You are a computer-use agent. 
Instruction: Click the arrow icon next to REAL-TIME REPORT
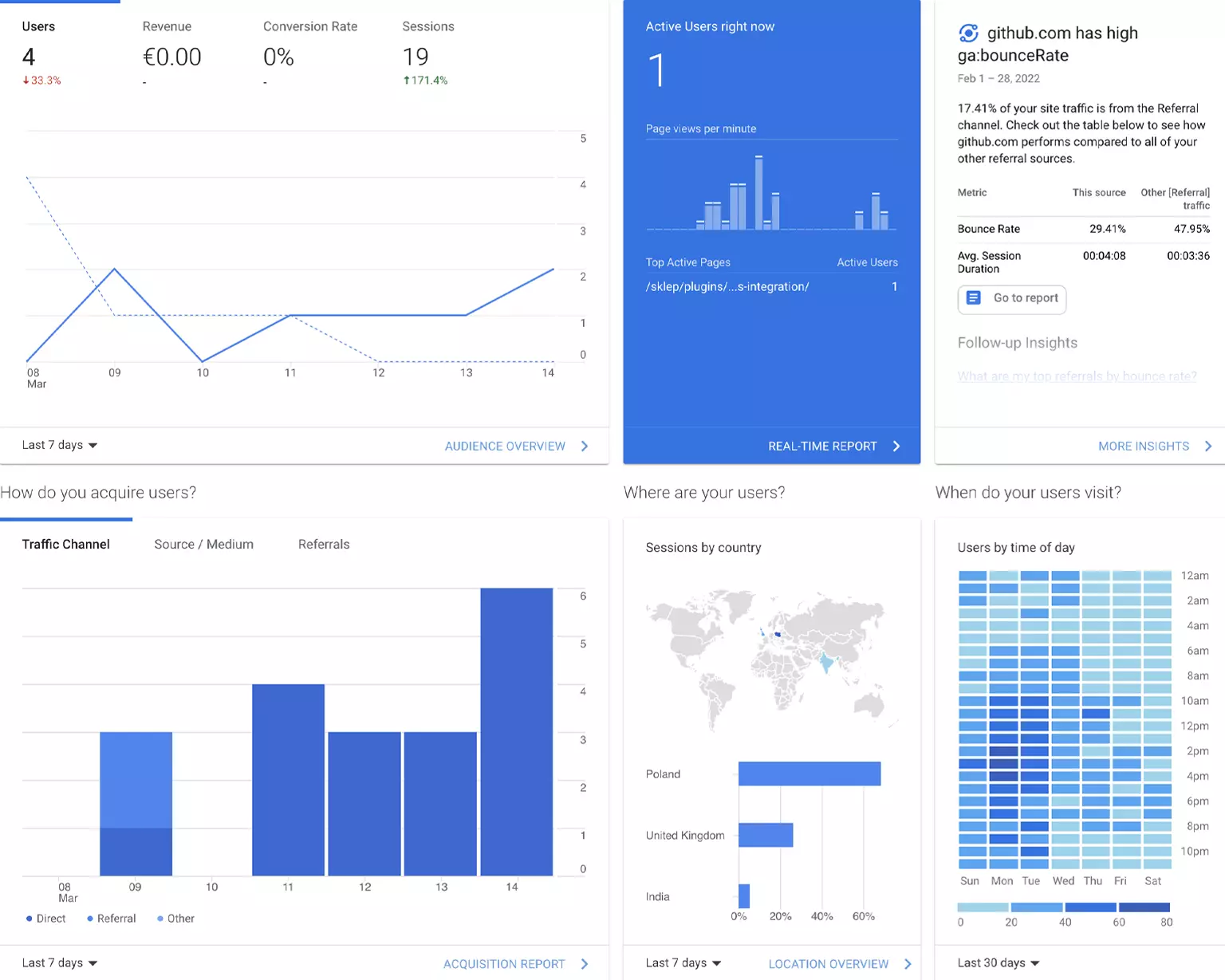click(896, 446)
